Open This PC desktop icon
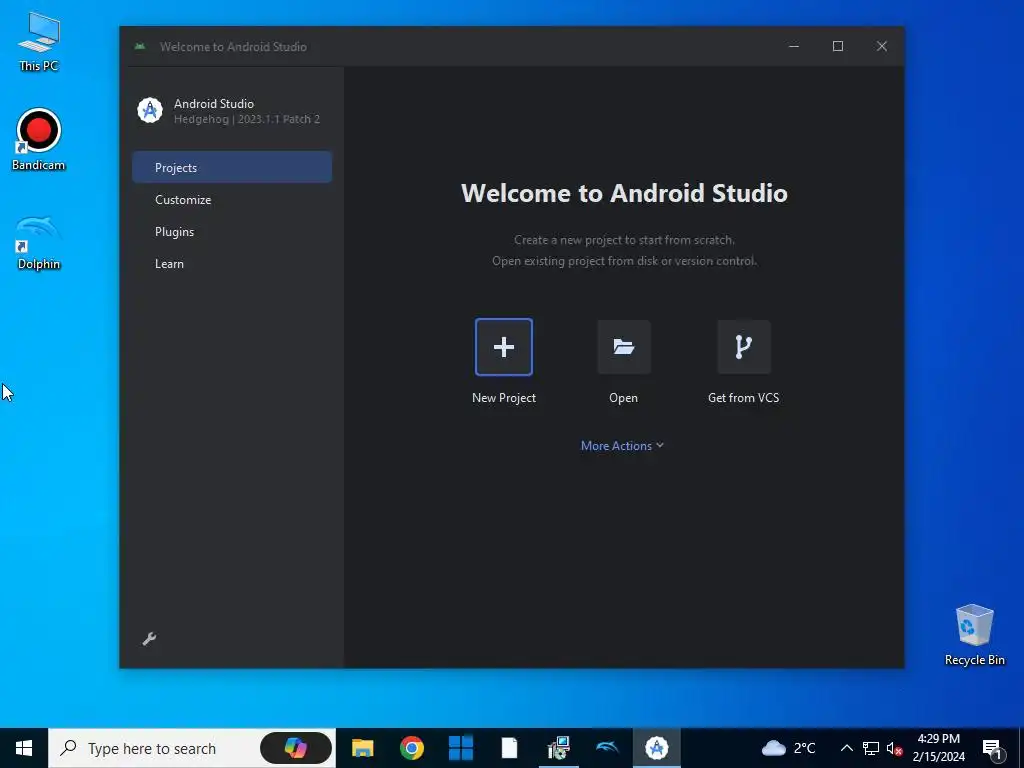The height and width of the screenshot is (768, 1024). click(x=39, y=42)
